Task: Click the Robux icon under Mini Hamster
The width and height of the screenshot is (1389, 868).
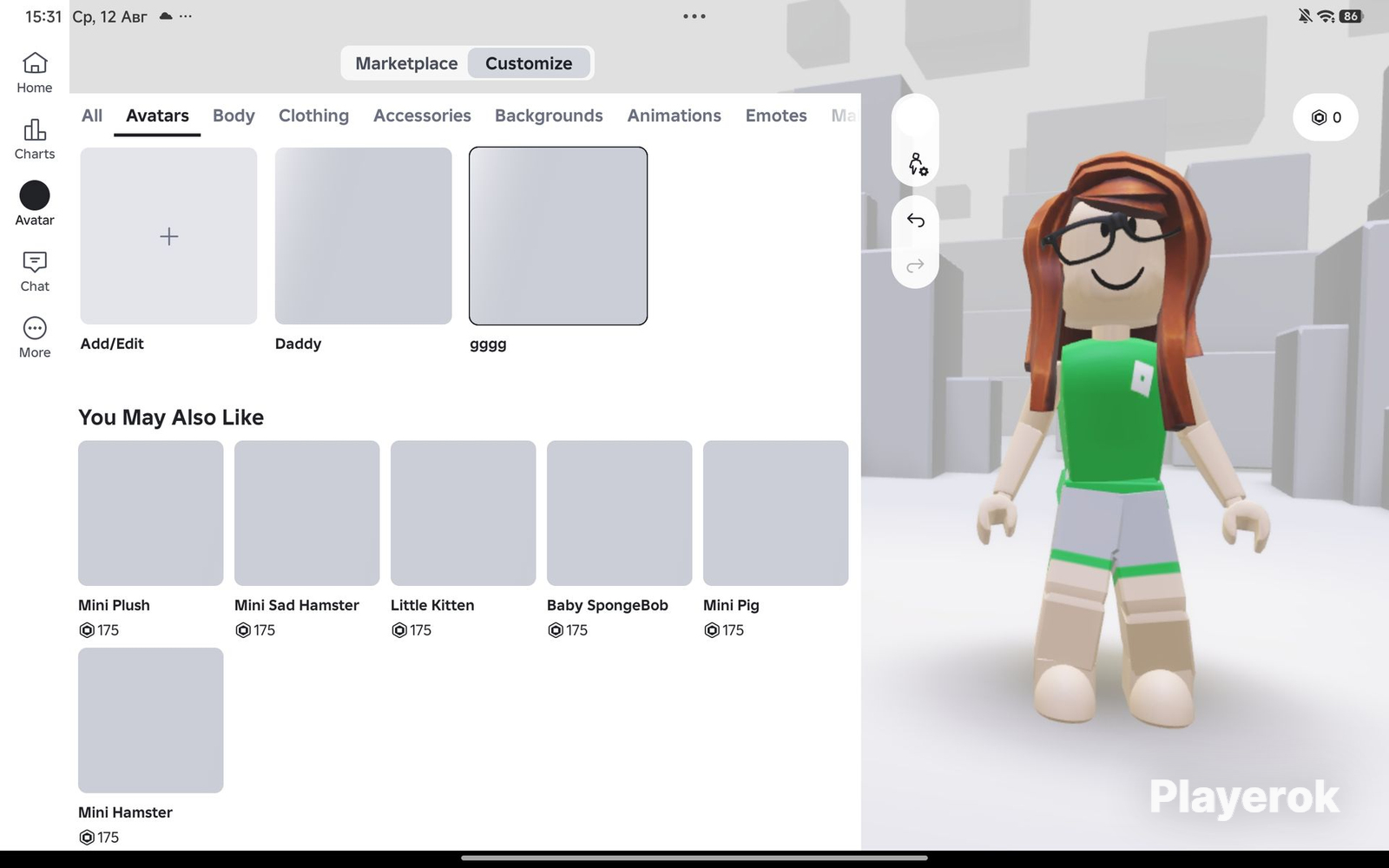Action: pos(87,838)
